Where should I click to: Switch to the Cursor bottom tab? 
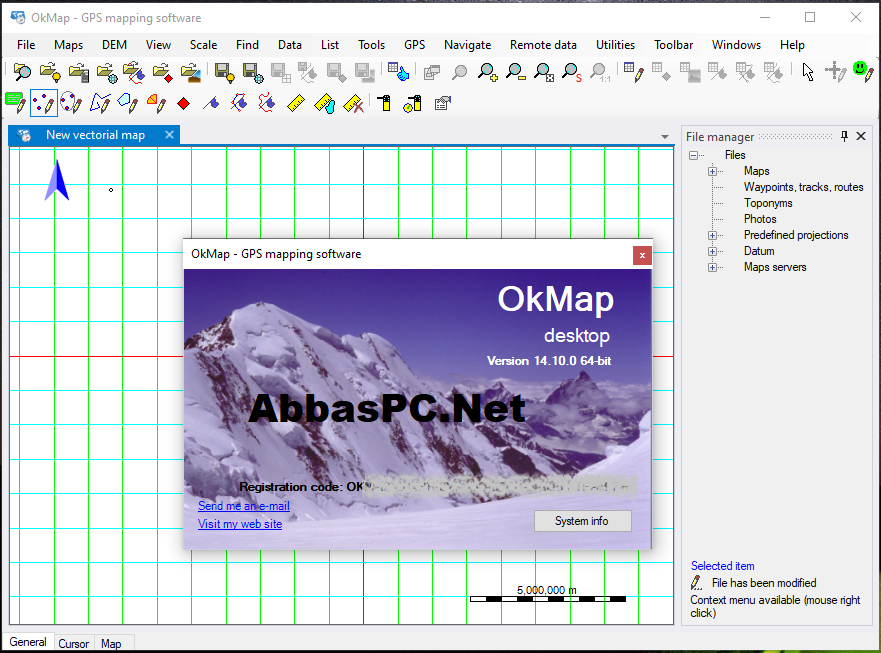[74, 644]
